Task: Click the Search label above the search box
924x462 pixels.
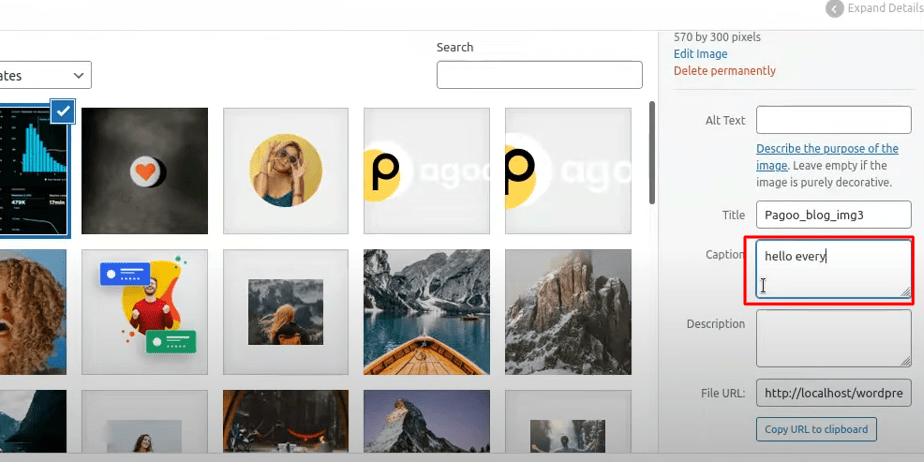Action: (454, 47)
